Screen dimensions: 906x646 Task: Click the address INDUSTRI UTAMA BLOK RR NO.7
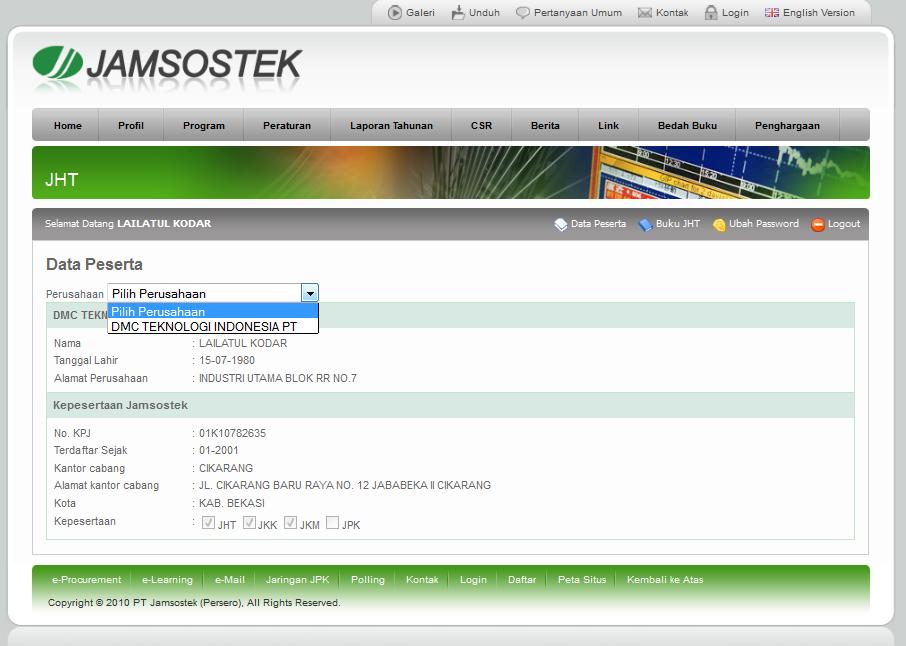(278, 378)
